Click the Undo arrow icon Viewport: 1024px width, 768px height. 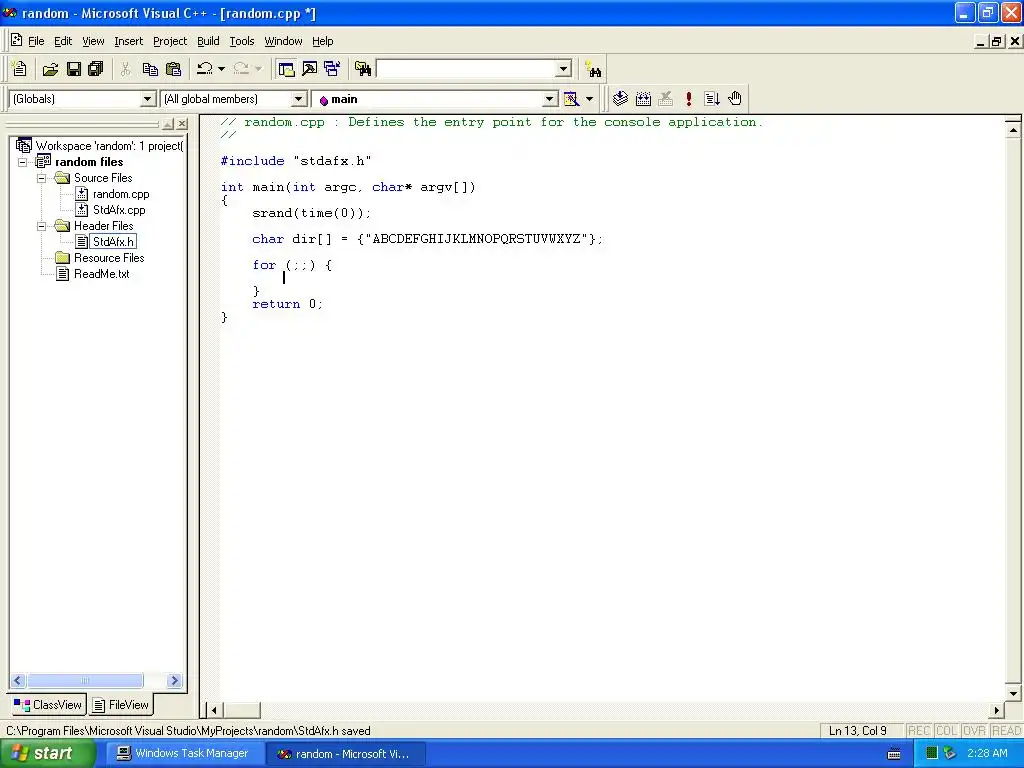click(x=205, y=69)
